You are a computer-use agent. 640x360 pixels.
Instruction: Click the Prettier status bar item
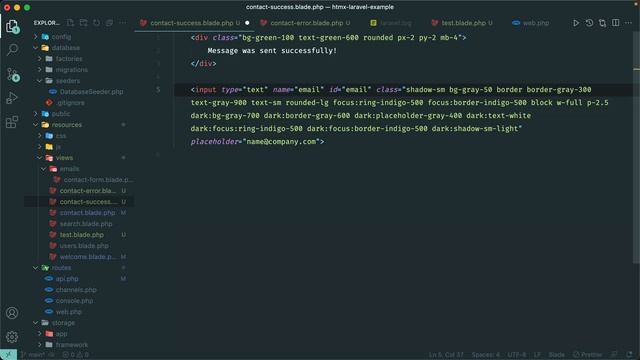coord(587,355)
